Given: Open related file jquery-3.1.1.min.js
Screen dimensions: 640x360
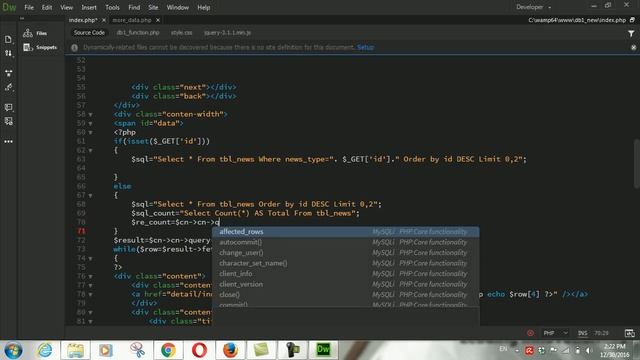Looking at the screenshot, I should coord(227,33).
